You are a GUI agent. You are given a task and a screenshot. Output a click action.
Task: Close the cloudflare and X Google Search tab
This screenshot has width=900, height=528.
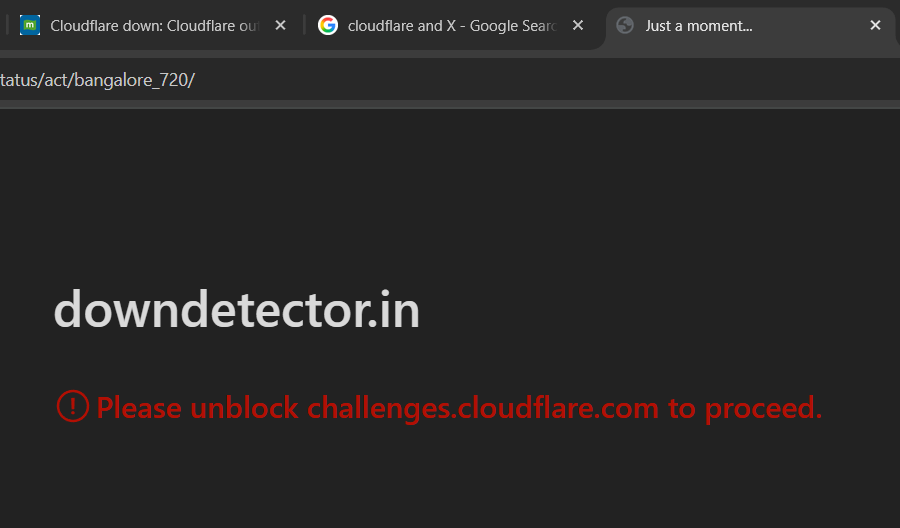tap(578, 26)
